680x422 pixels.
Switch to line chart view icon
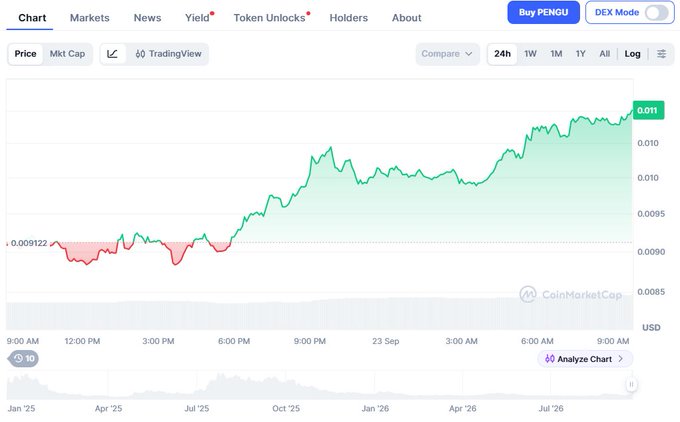tap(112, 54)
